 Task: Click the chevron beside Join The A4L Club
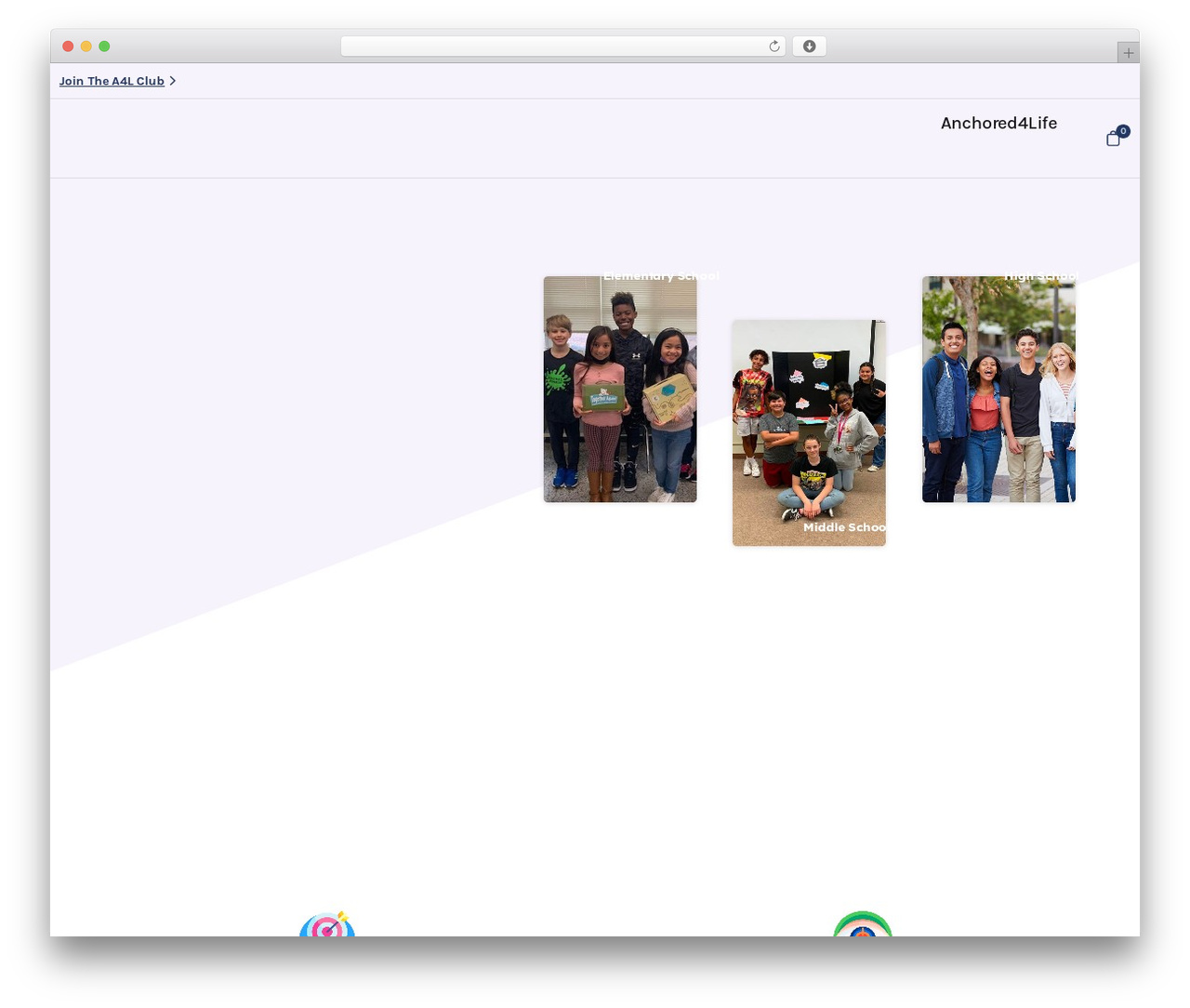tap(173, 81)
